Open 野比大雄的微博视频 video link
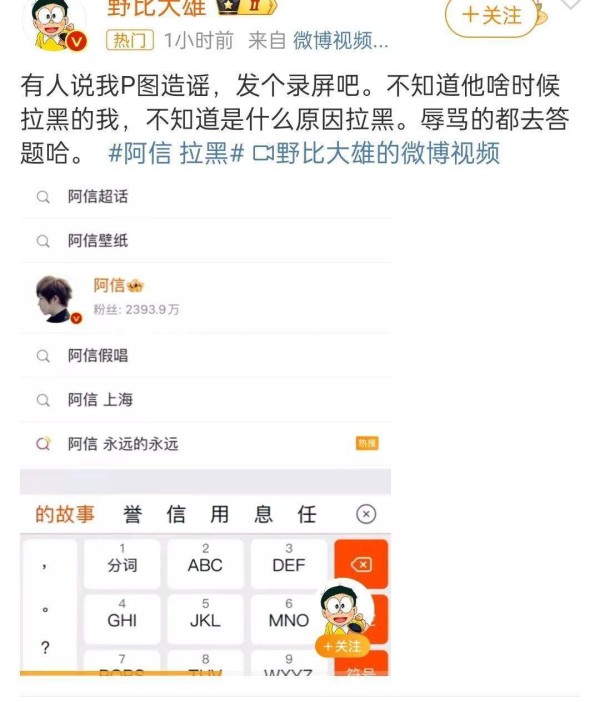Screen dimensions: 600x702 376,153
